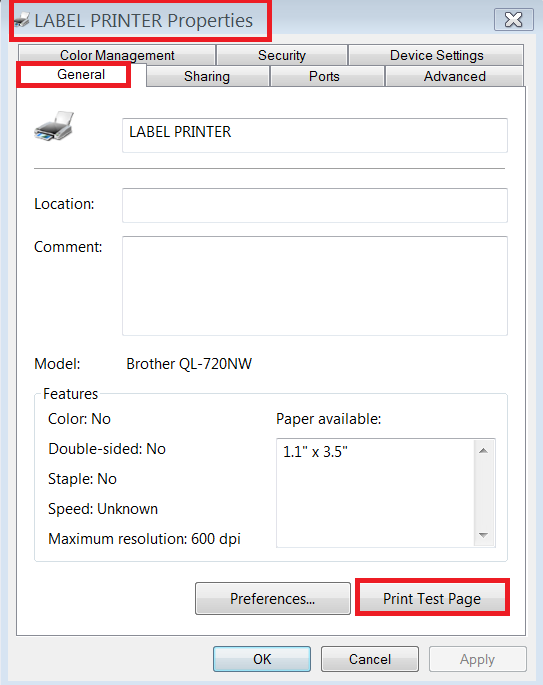Click the paper list scroll-down arrow
The image size is (543, 685).
(x=484, y=535)
